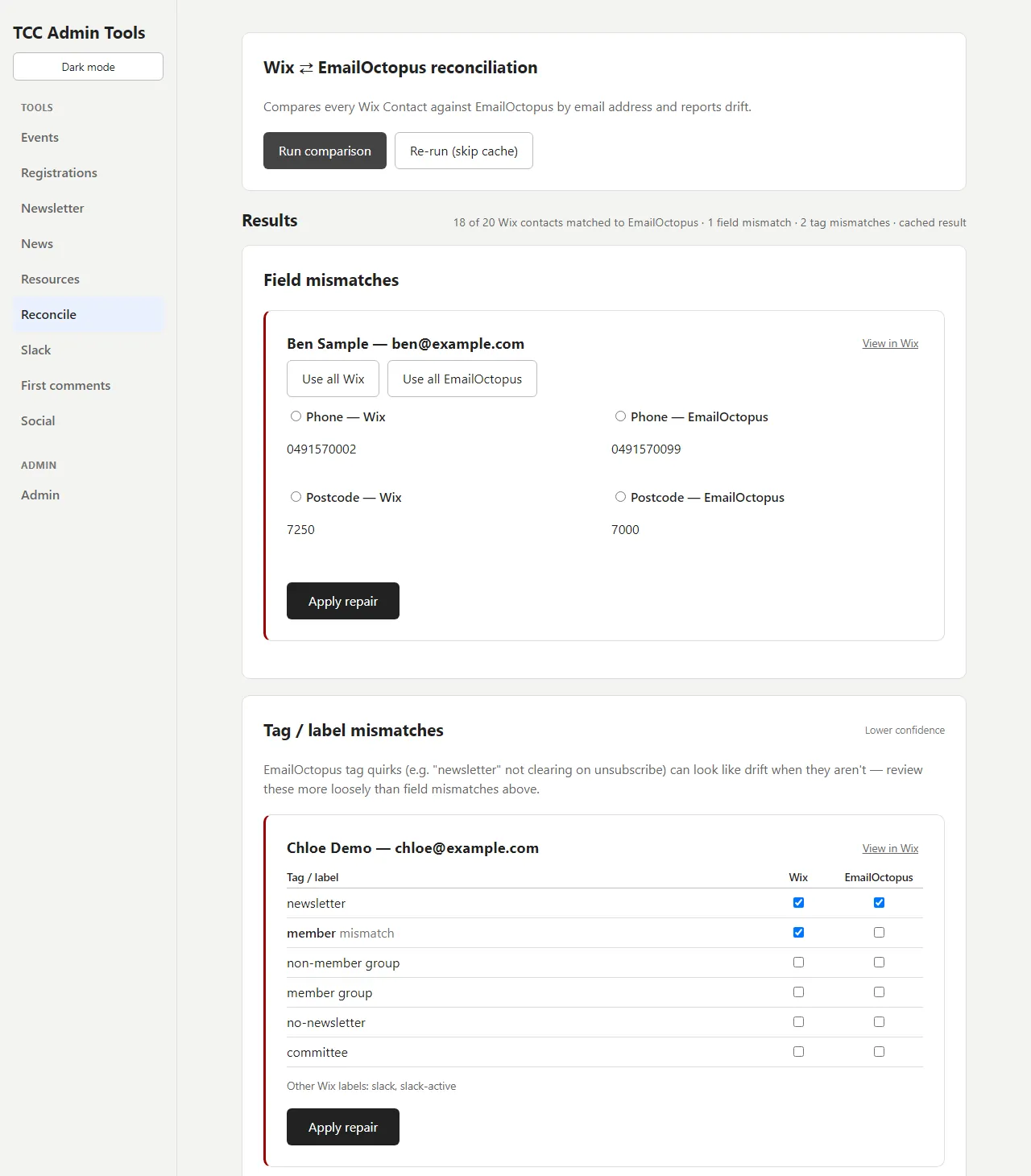Screen dimensions: 1031x1176
Task: Select Postcode — Wix radio option
Action: tap(296, 497)
